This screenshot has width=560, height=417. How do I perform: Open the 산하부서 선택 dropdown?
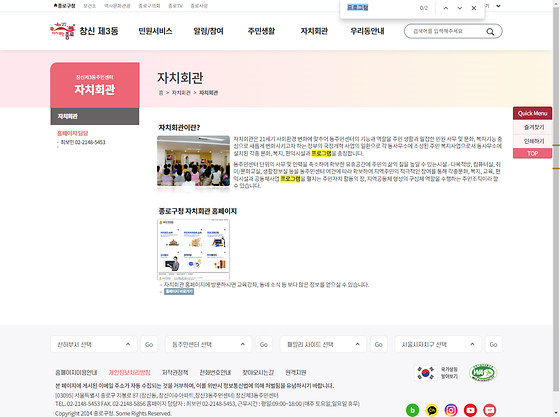pos(94,344)
